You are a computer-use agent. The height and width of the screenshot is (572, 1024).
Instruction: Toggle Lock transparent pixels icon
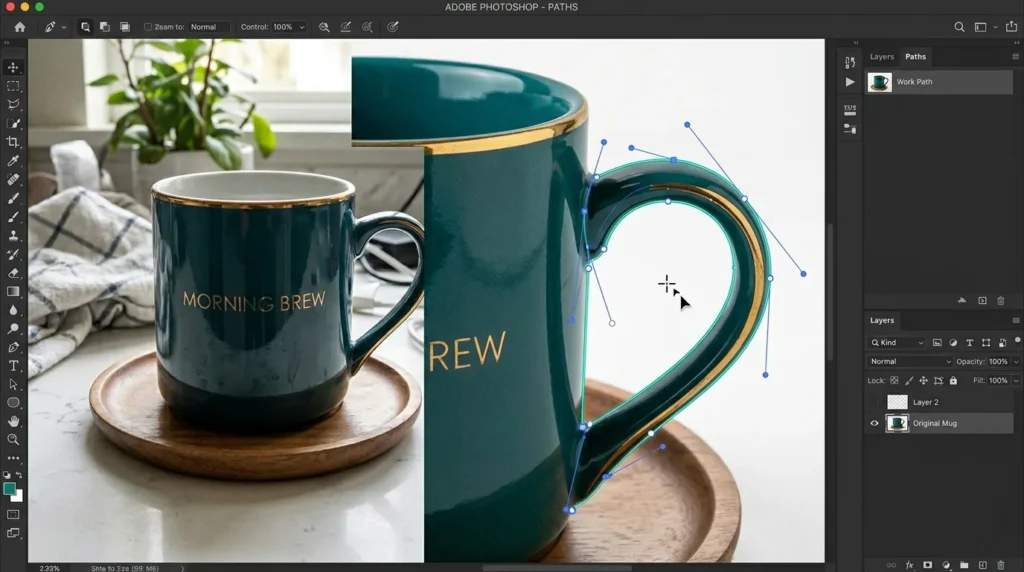pyautogui.click(x=894, y=380)
